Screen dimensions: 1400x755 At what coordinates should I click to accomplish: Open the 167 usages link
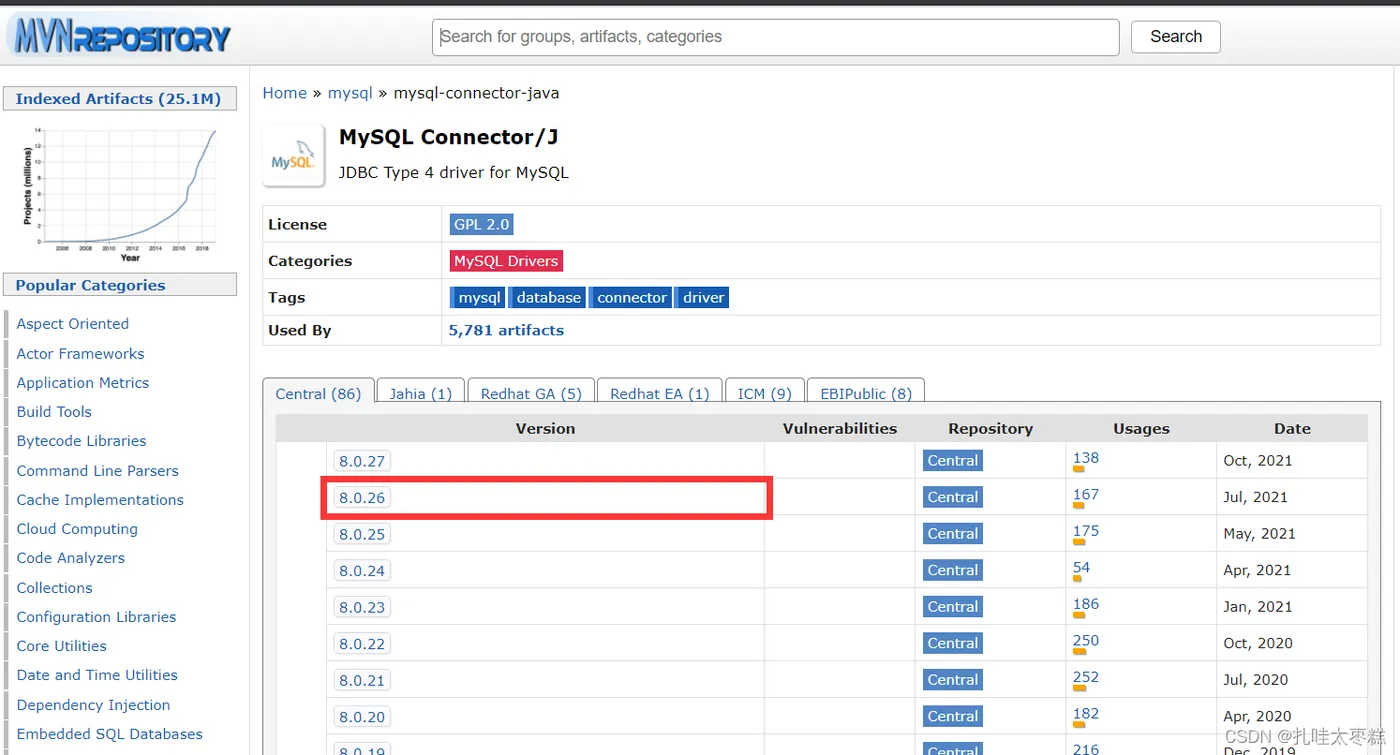(1086, 494)
